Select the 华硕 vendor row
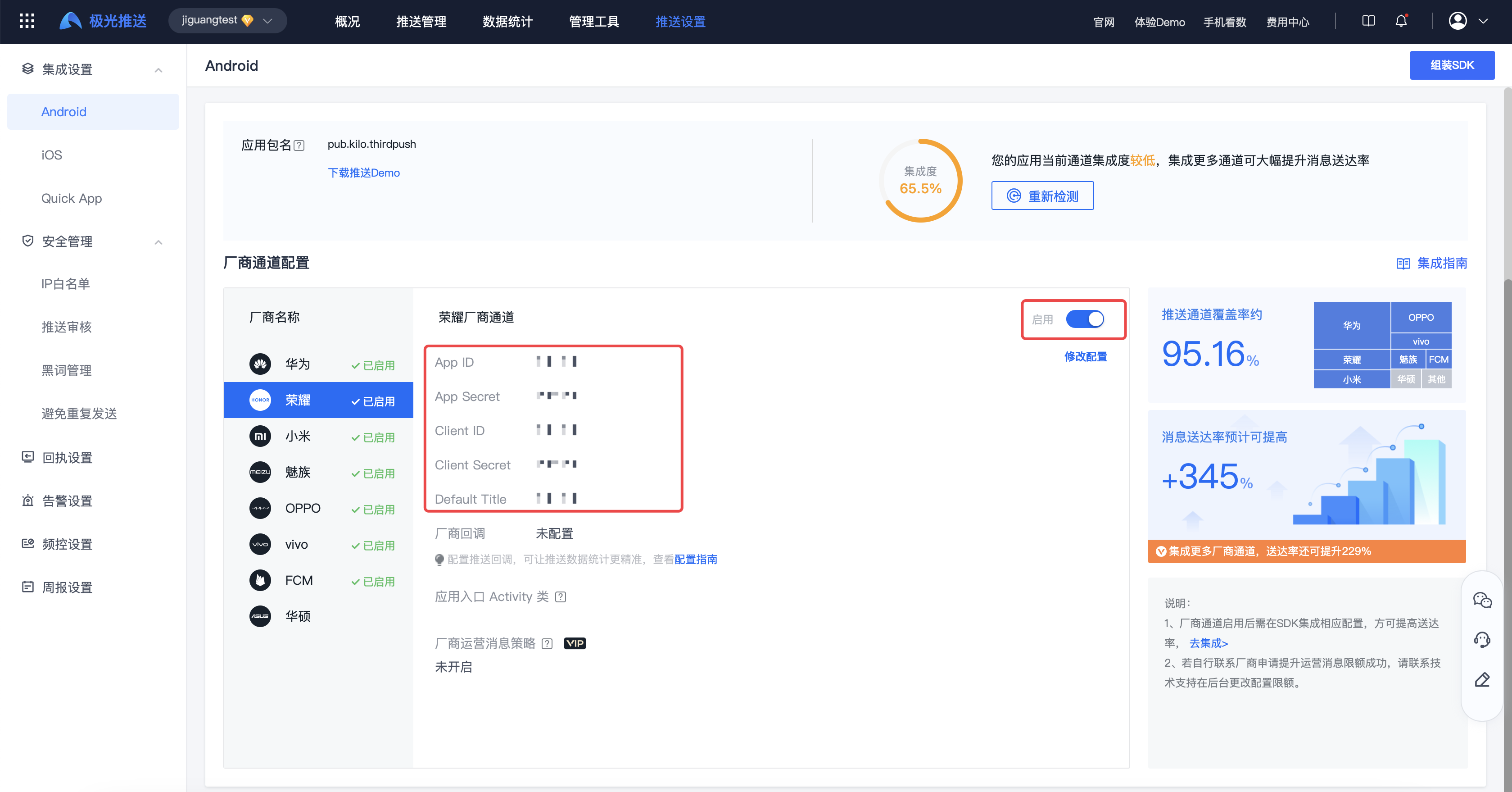Viewport: 1512px width, 792px height. pos(319,616)
